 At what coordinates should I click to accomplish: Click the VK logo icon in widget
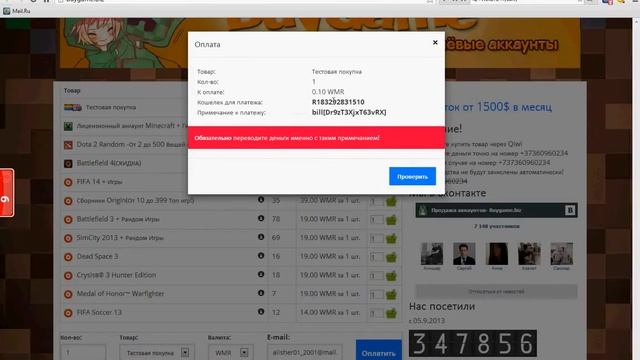(x=570, y=210)
